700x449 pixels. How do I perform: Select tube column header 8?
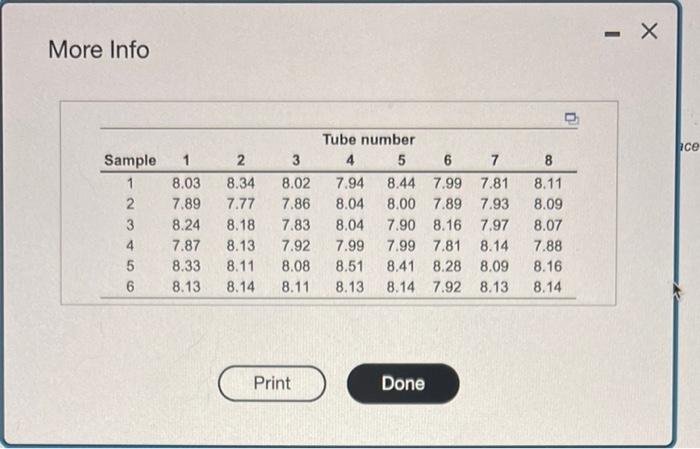(548, 160)
